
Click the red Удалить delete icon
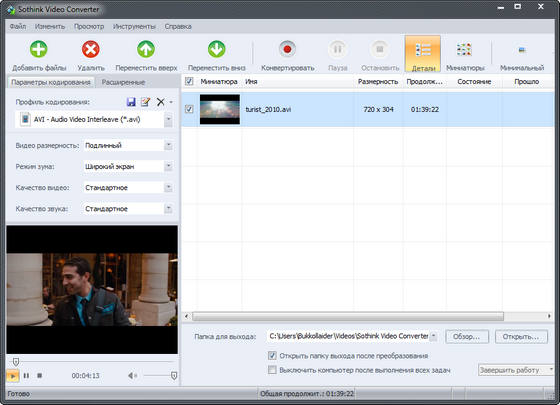(91, 49)
